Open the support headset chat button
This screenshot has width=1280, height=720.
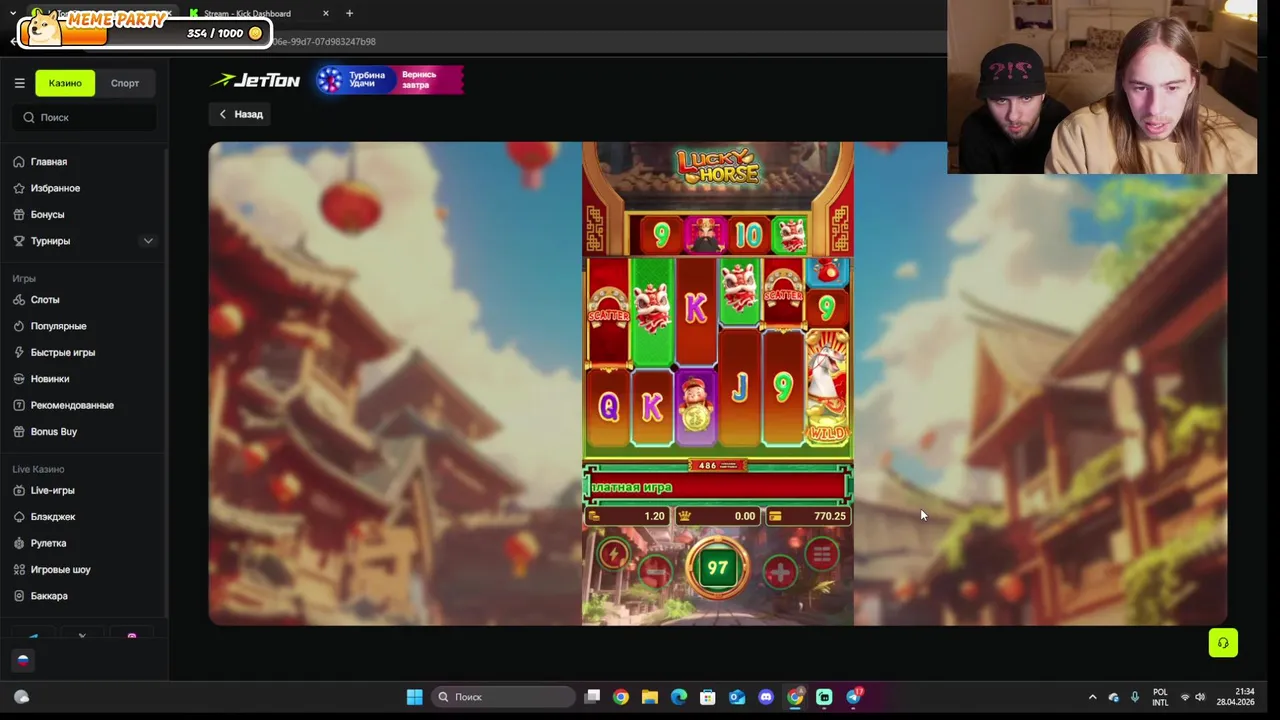1223,643
